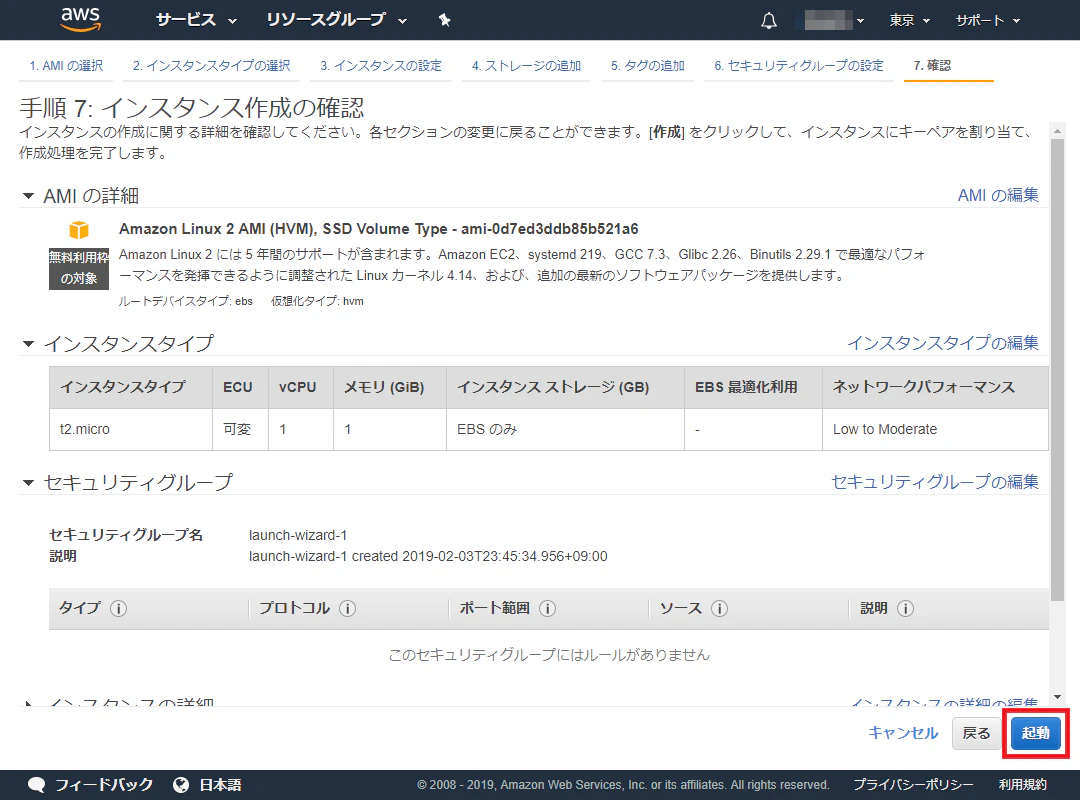This screenshot has width=1080, height=800.
Task: Click the メモリ (GiB) column header
Action: pos(390,387)
